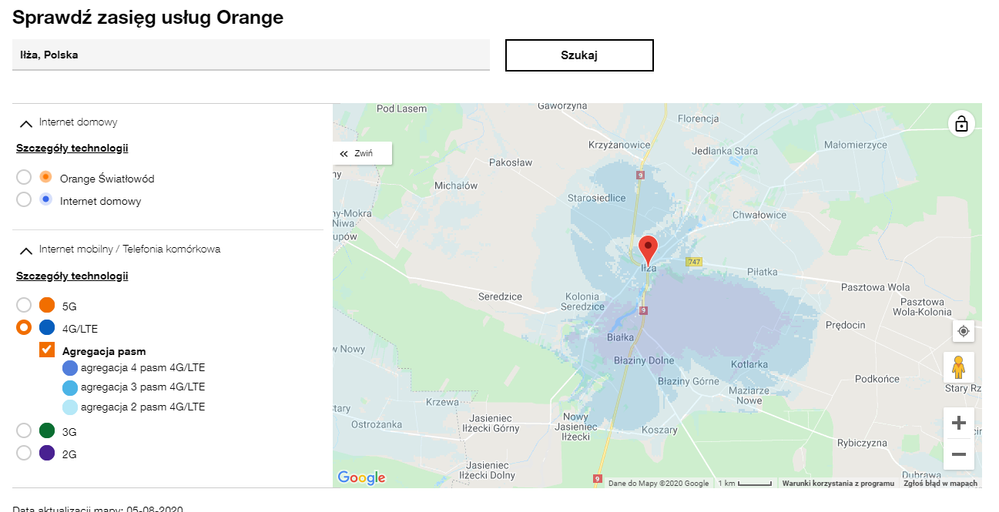Select the 5G radio button

(24, 305)
